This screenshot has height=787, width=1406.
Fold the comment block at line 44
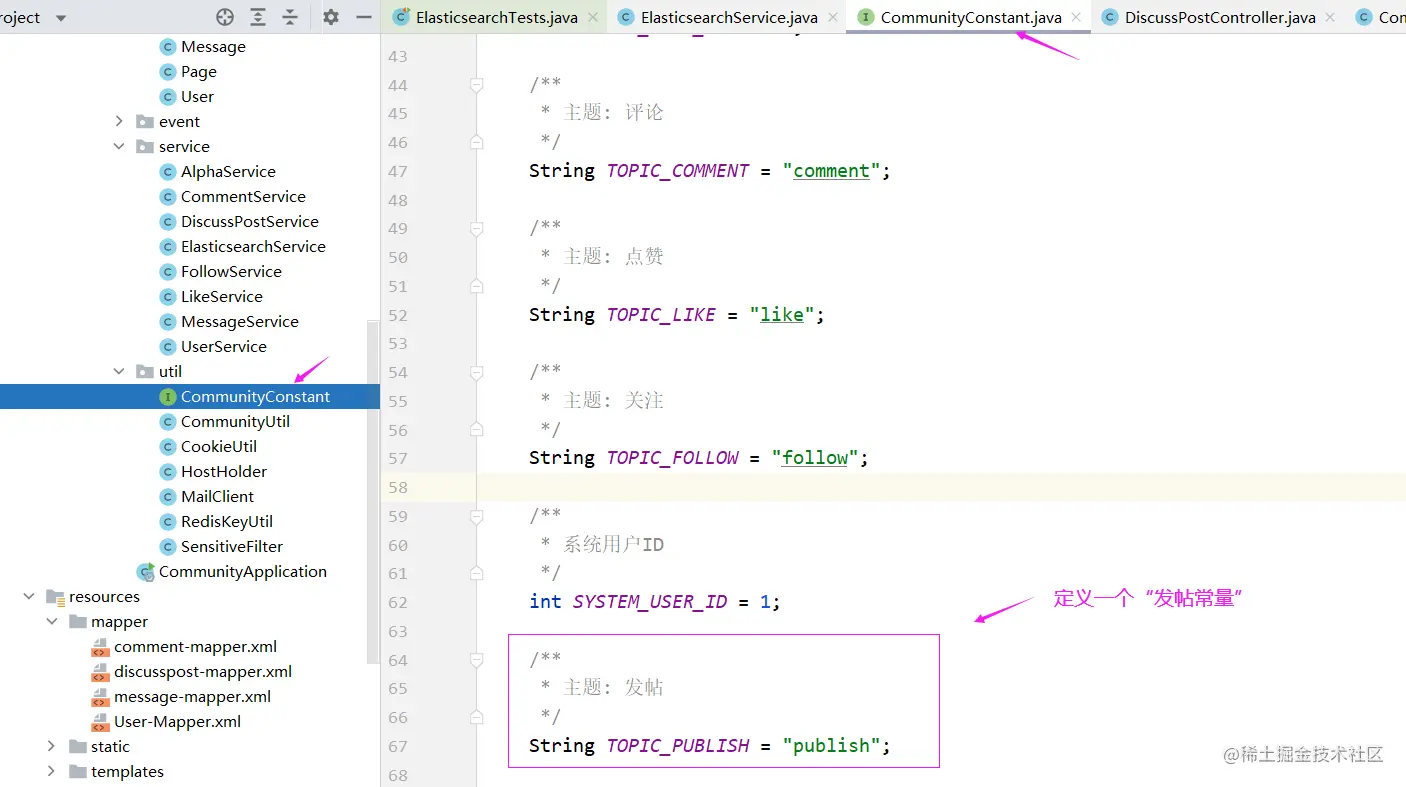coord(477,85)
